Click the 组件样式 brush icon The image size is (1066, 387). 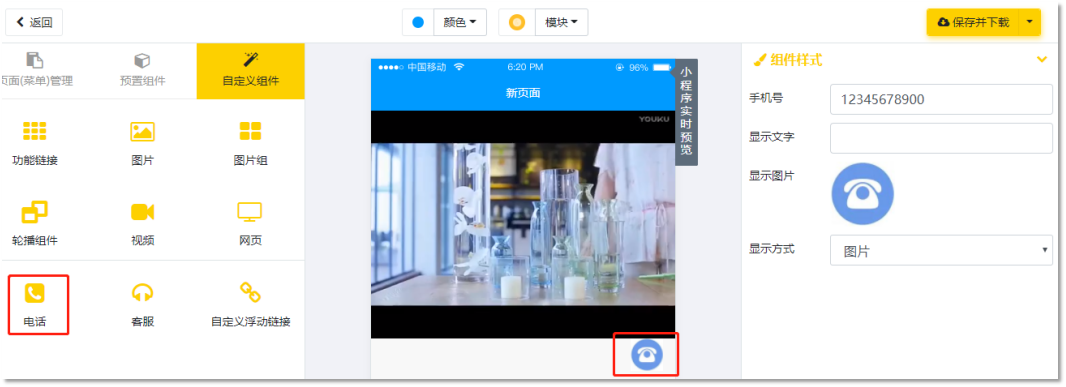[759, 61]
